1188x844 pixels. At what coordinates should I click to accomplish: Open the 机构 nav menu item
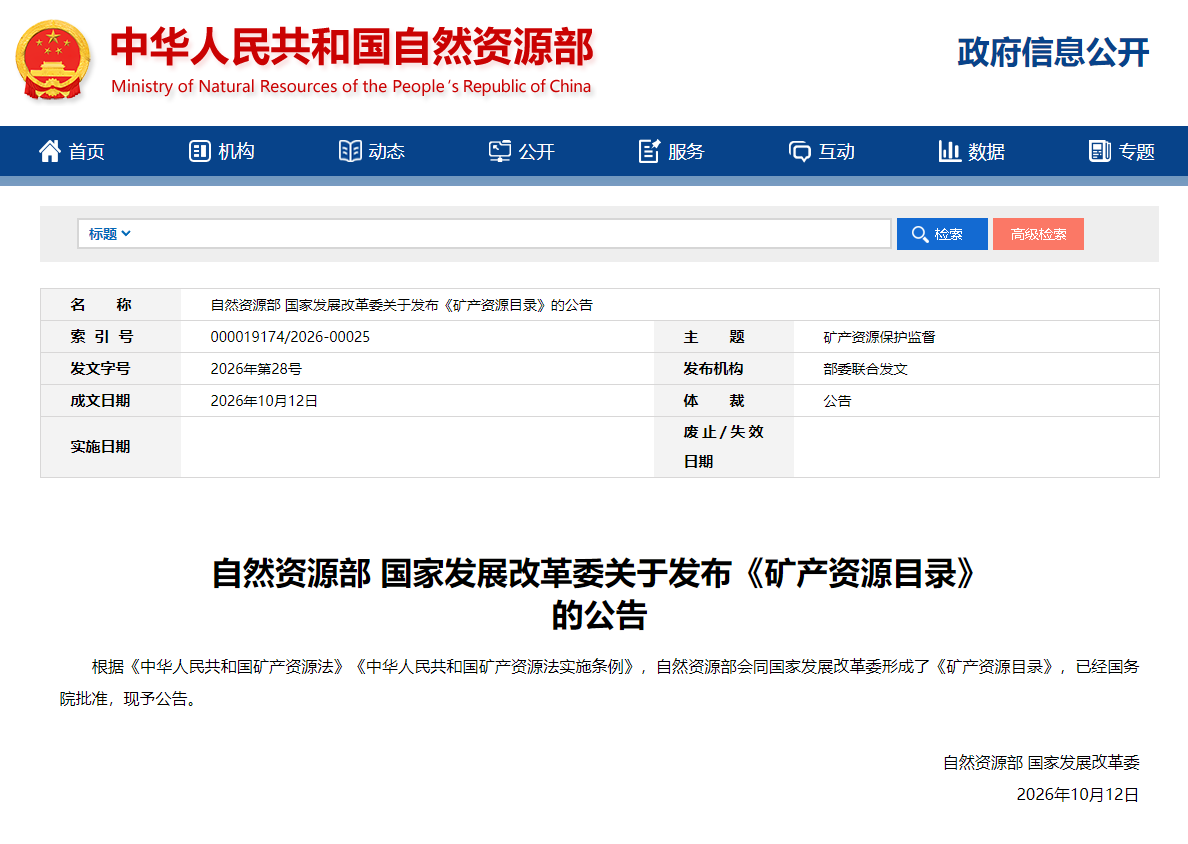click(x=222, y=152)
